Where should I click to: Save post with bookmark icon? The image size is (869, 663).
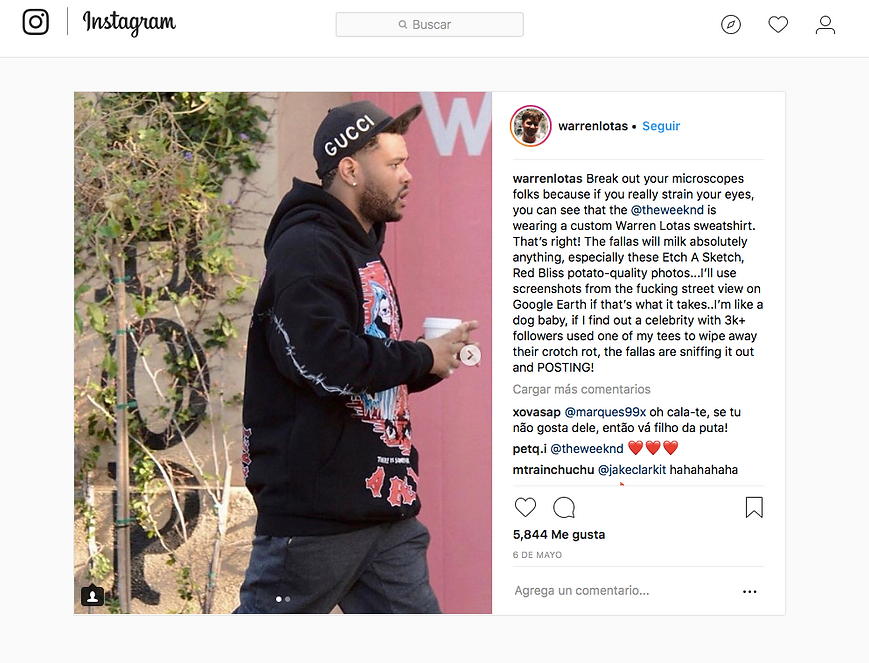(x=754, y=507)
